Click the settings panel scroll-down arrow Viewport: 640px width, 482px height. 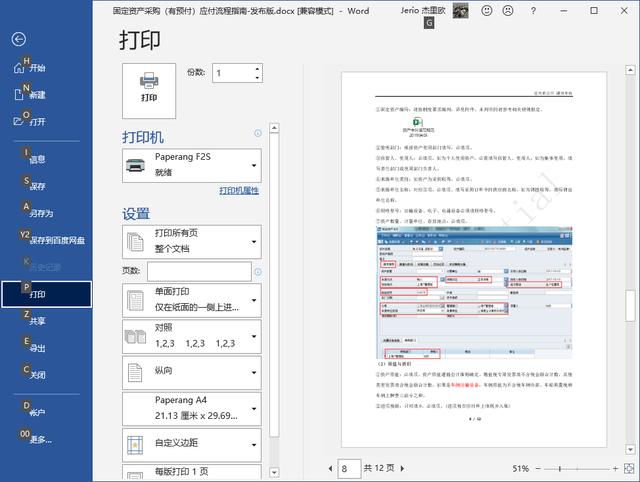pos(274,472)
